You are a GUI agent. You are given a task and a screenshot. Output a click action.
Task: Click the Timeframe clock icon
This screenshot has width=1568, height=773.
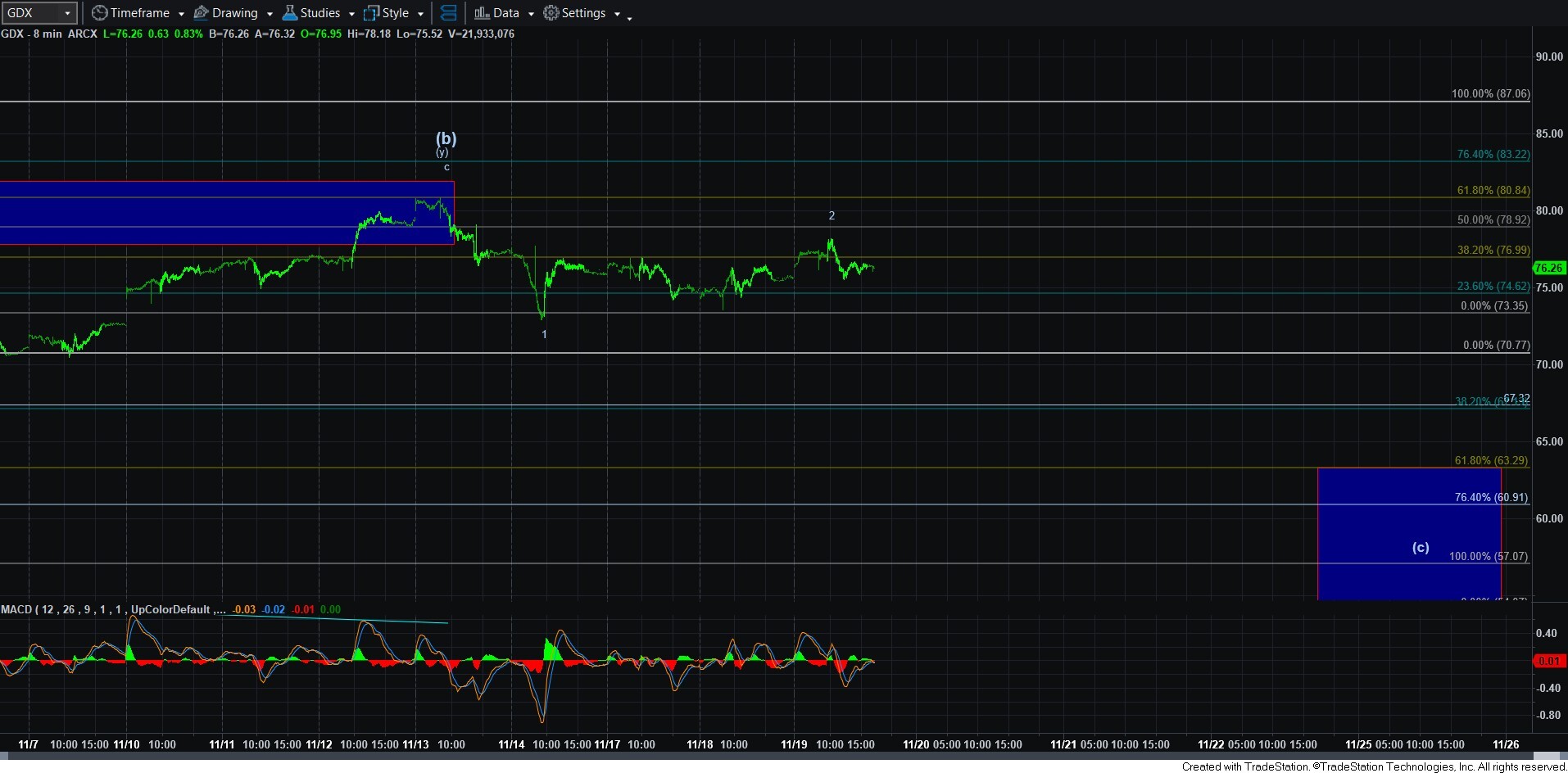pos(99,13)
